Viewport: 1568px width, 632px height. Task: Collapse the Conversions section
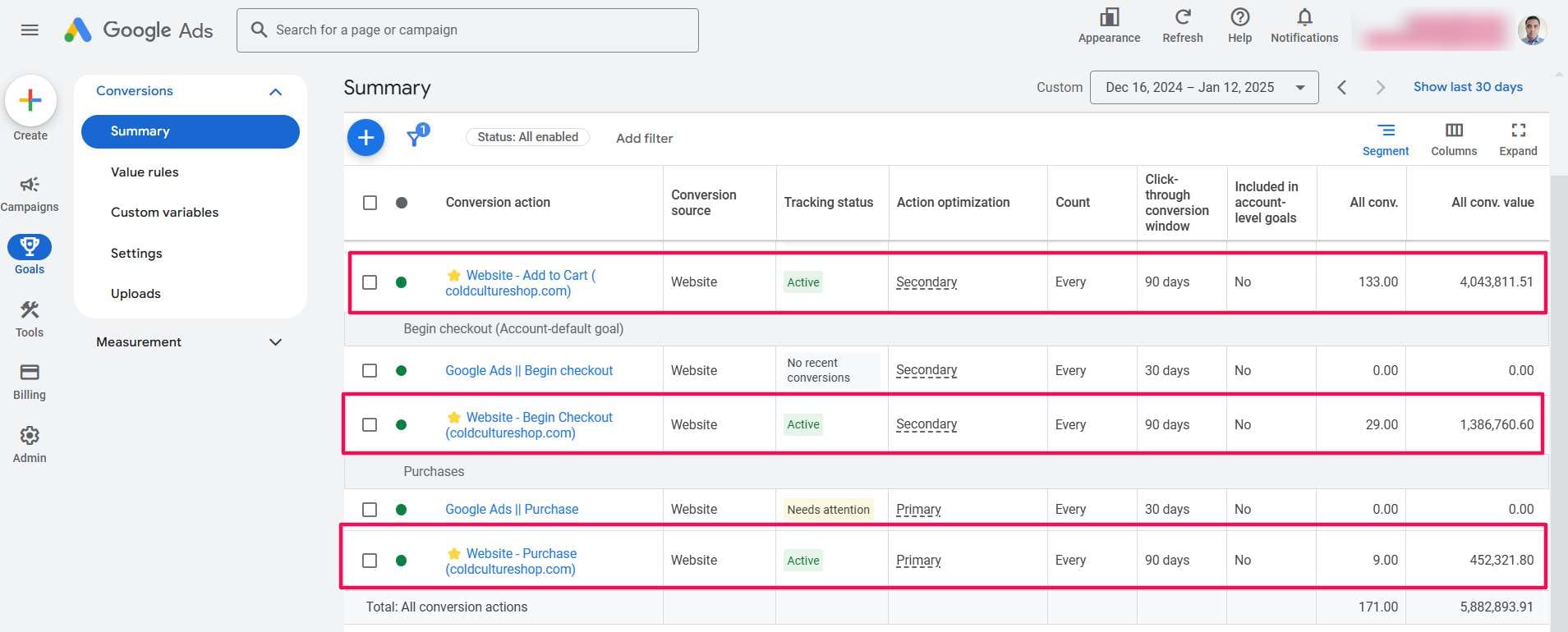[x=275, y=91]
